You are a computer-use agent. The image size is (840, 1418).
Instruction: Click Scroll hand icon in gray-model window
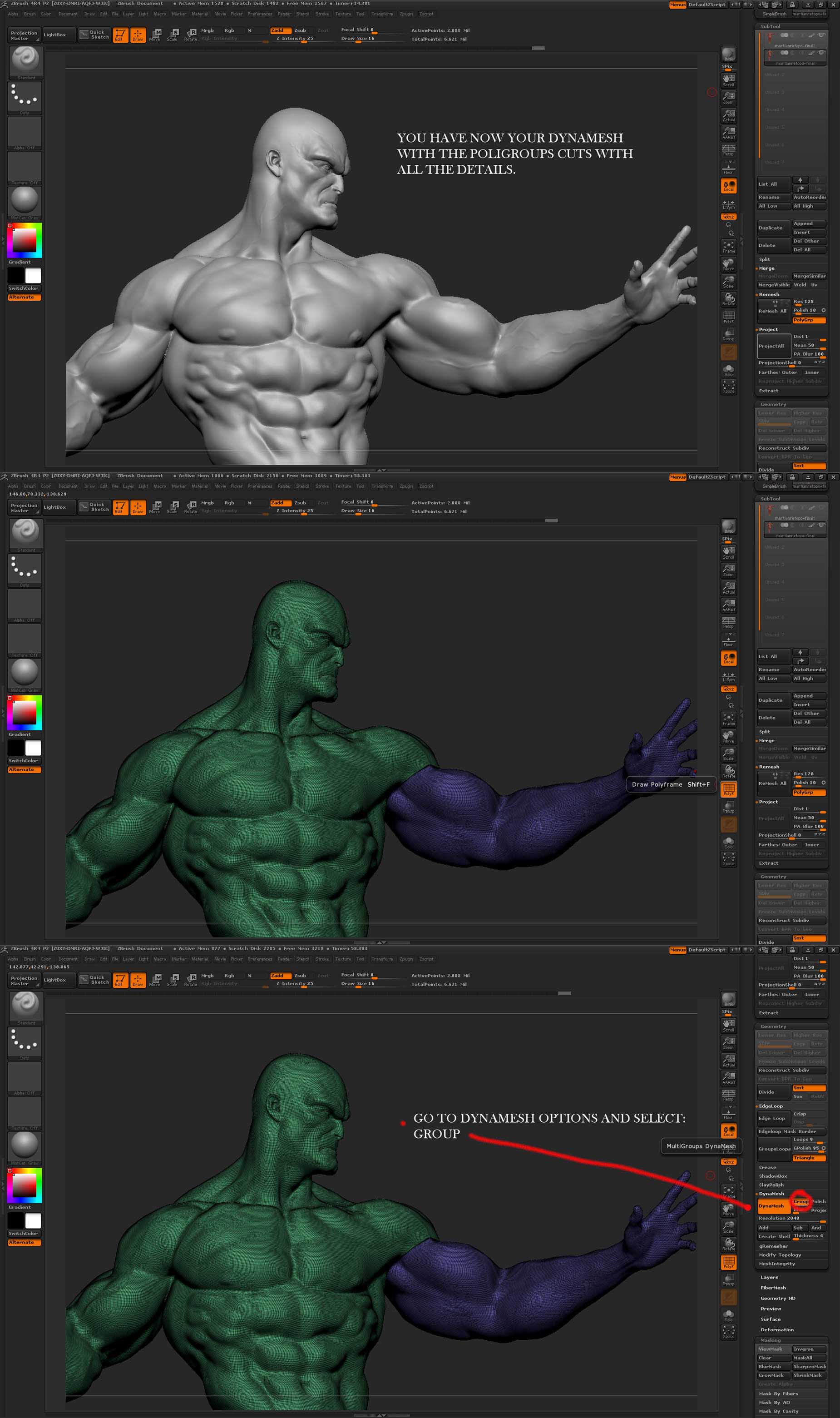(728, 80)
